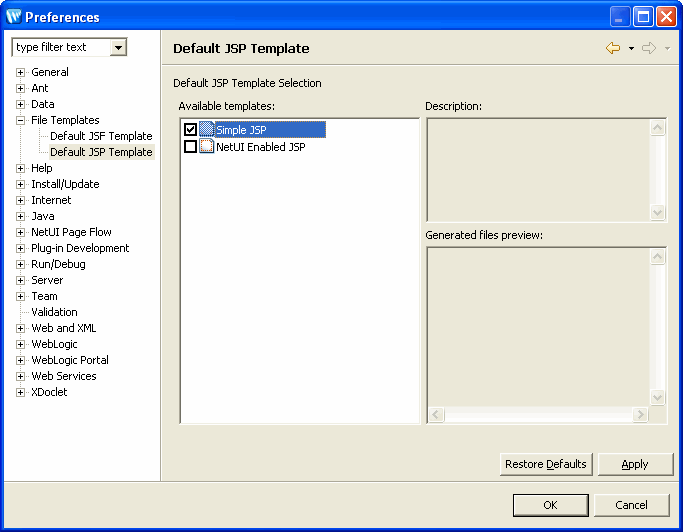
Task: Close the Preferences window
Action: point(666,17)
